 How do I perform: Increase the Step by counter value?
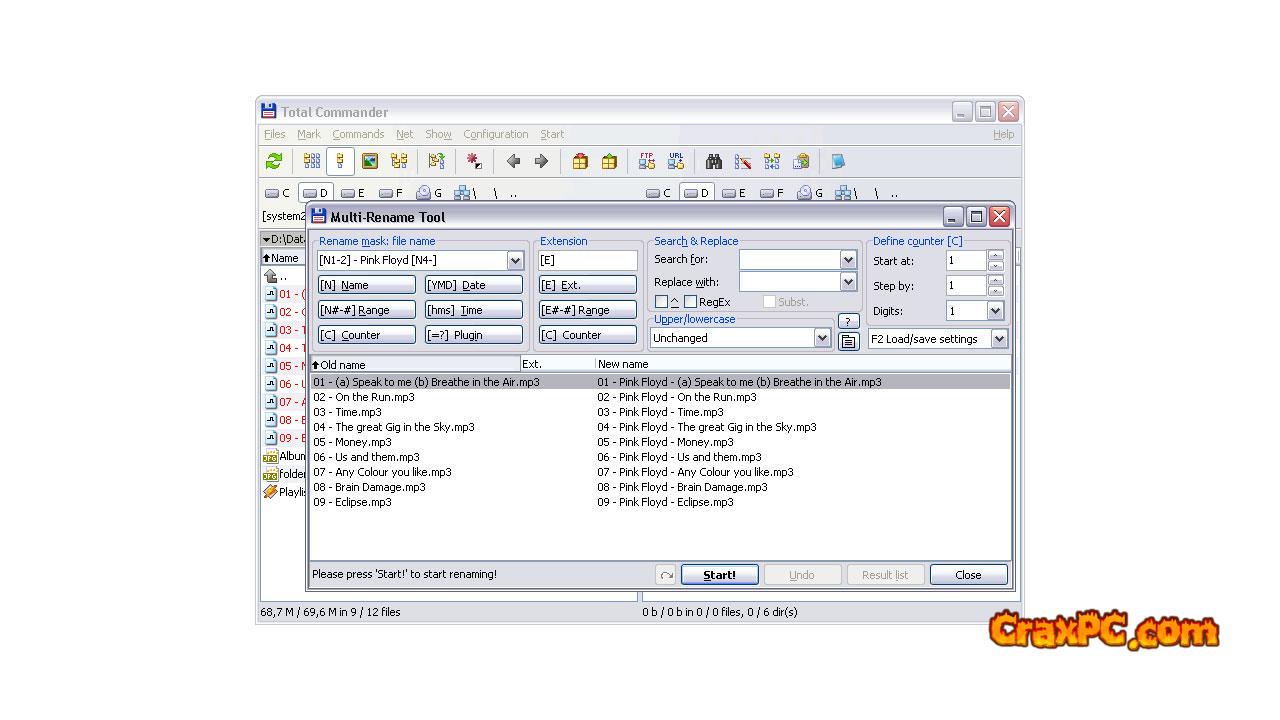coord(995,280)
